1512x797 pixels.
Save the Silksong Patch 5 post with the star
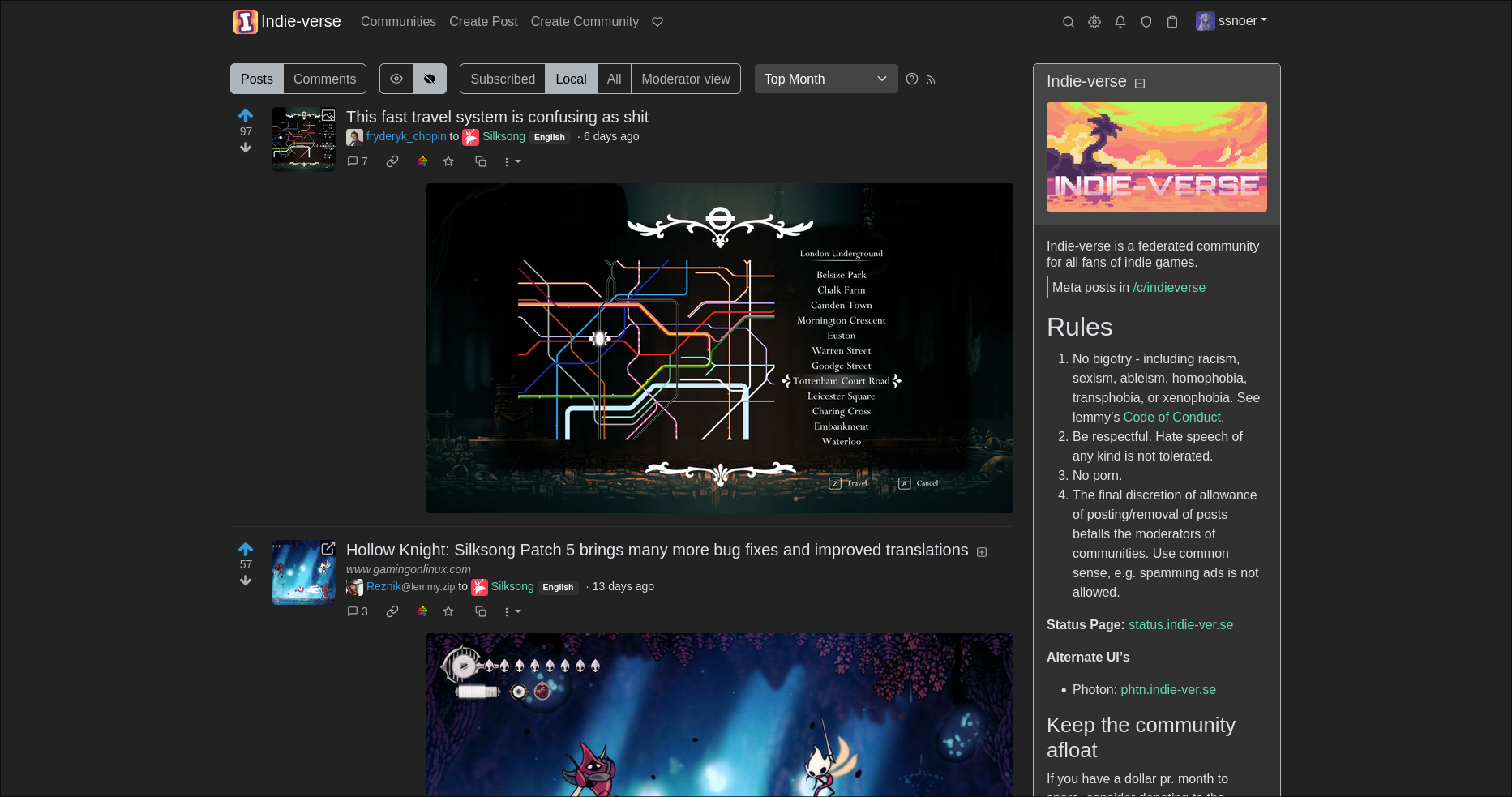(448, 611)
